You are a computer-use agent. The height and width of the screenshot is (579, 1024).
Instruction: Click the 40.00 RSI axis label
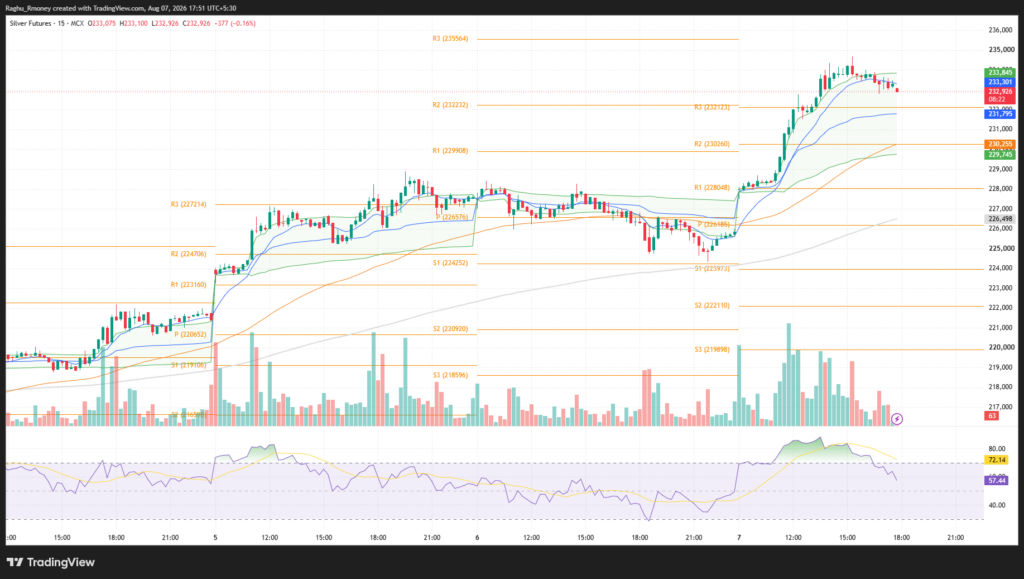(x=997, y=505)
